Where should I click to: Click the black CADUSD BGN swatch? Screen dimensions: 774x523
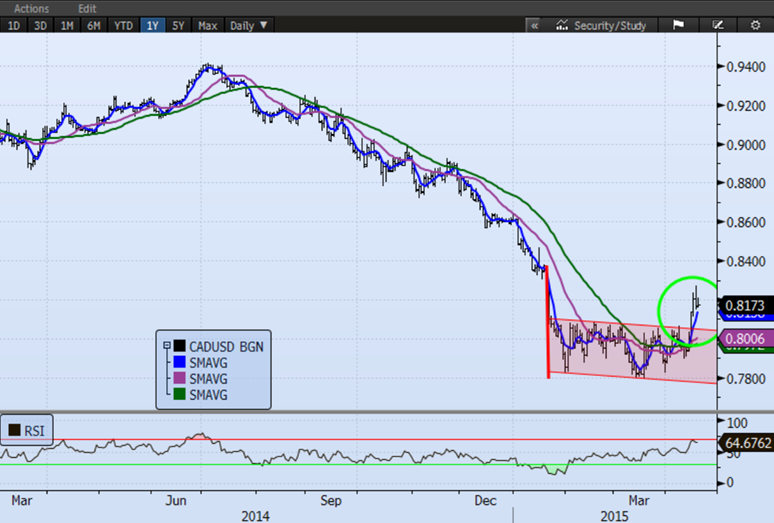[x=180, y=345]
